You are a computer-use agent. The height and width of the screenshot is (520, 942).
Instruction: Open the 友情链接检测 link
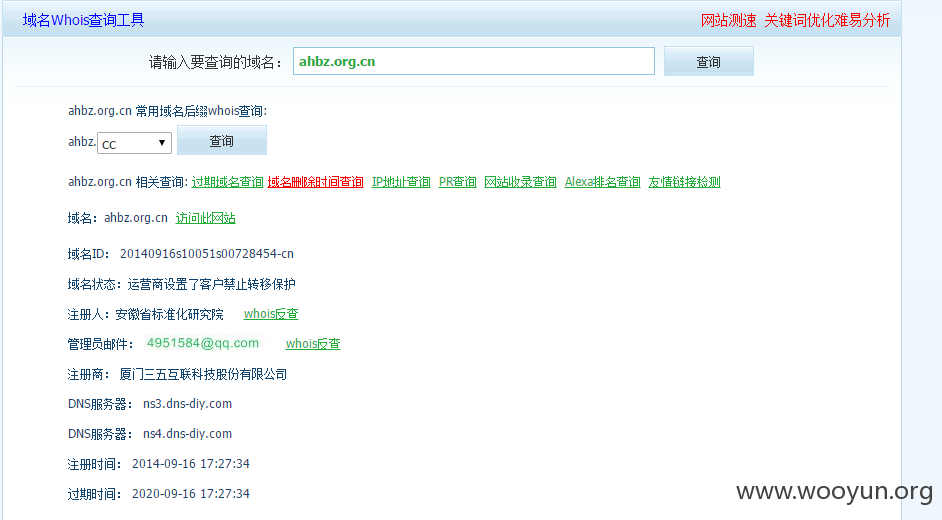684,182
